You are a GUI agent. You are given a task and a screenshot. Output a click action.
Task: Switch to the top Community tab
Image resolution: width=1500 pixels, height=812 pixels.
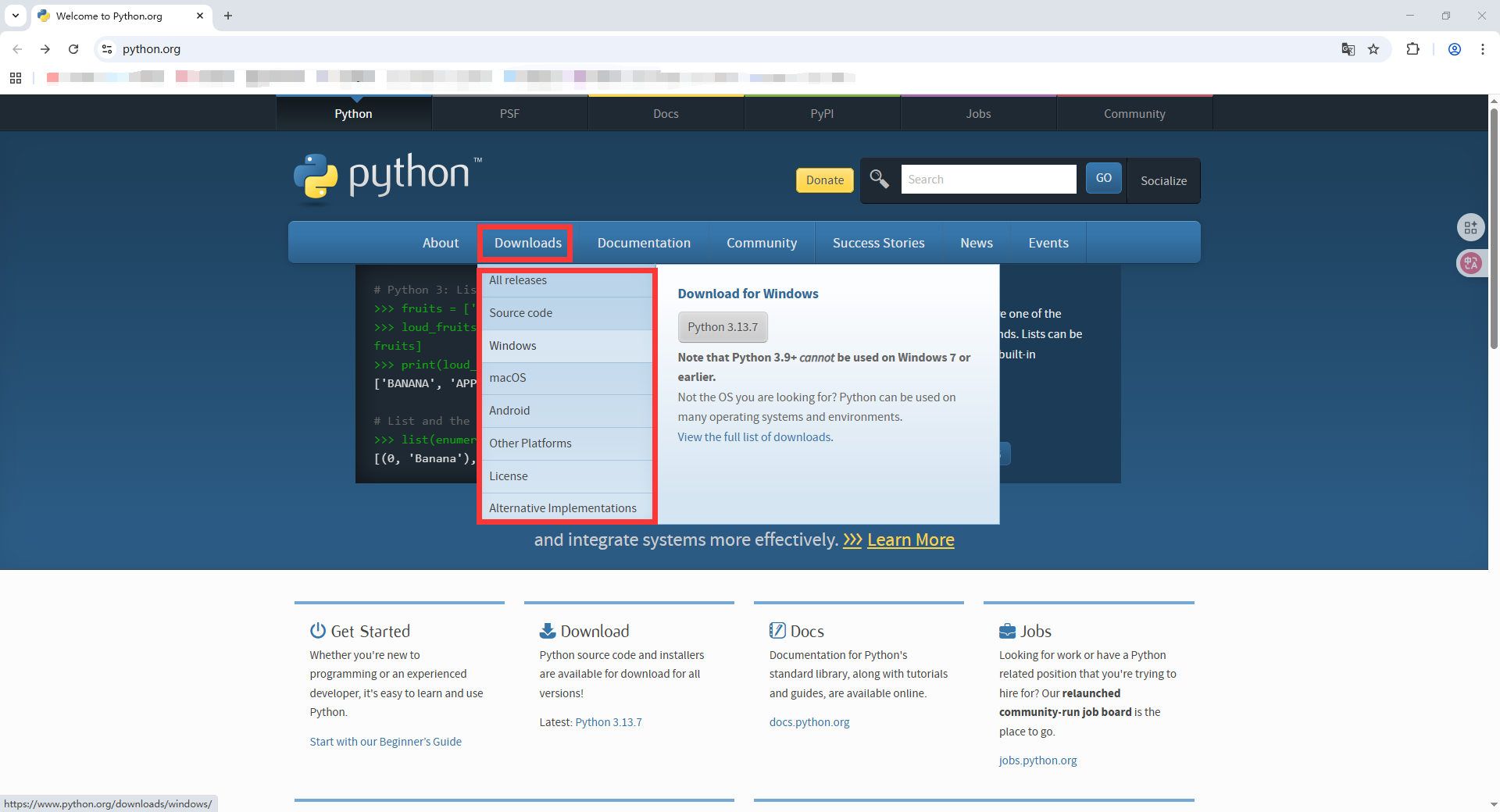[x=1135, y=114]
